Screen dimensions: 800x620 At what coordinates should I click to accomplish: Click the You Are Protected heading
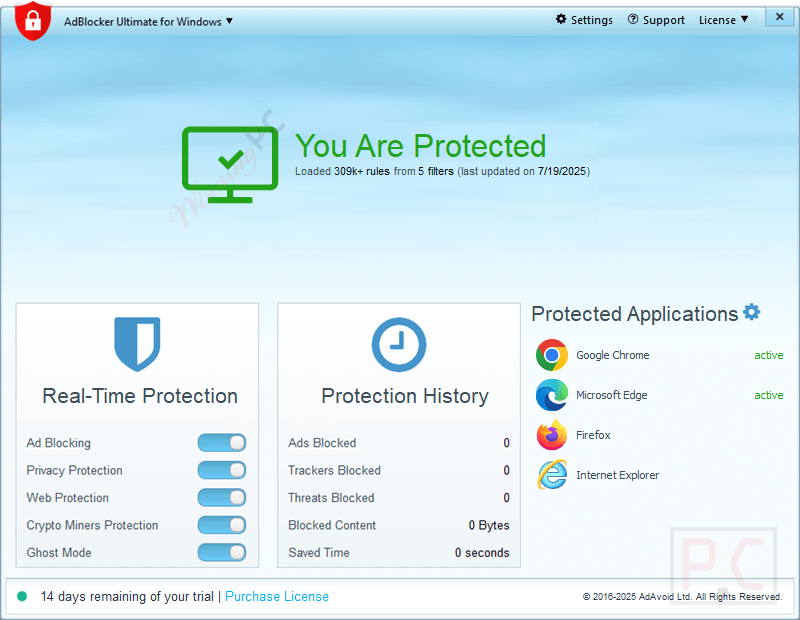click(x=420, y=146)
